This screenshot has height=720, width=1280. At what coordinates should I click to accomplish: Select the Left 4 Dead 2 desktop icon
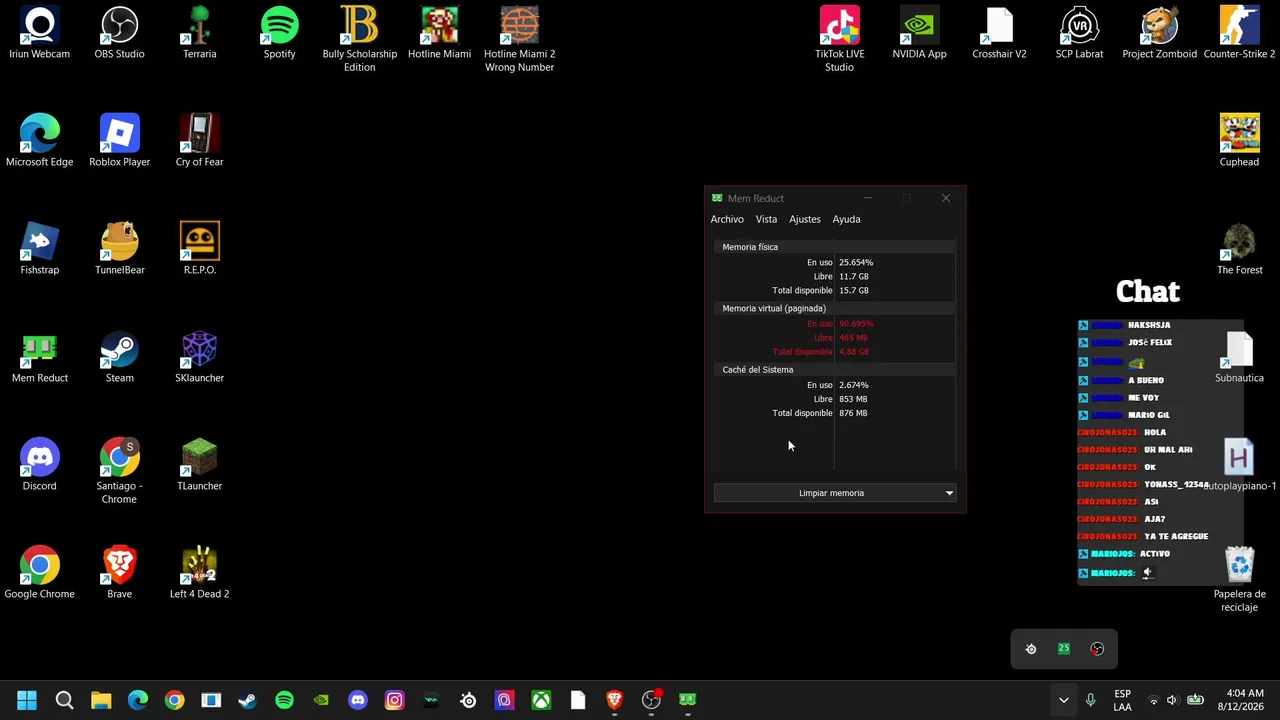point(200,573)
